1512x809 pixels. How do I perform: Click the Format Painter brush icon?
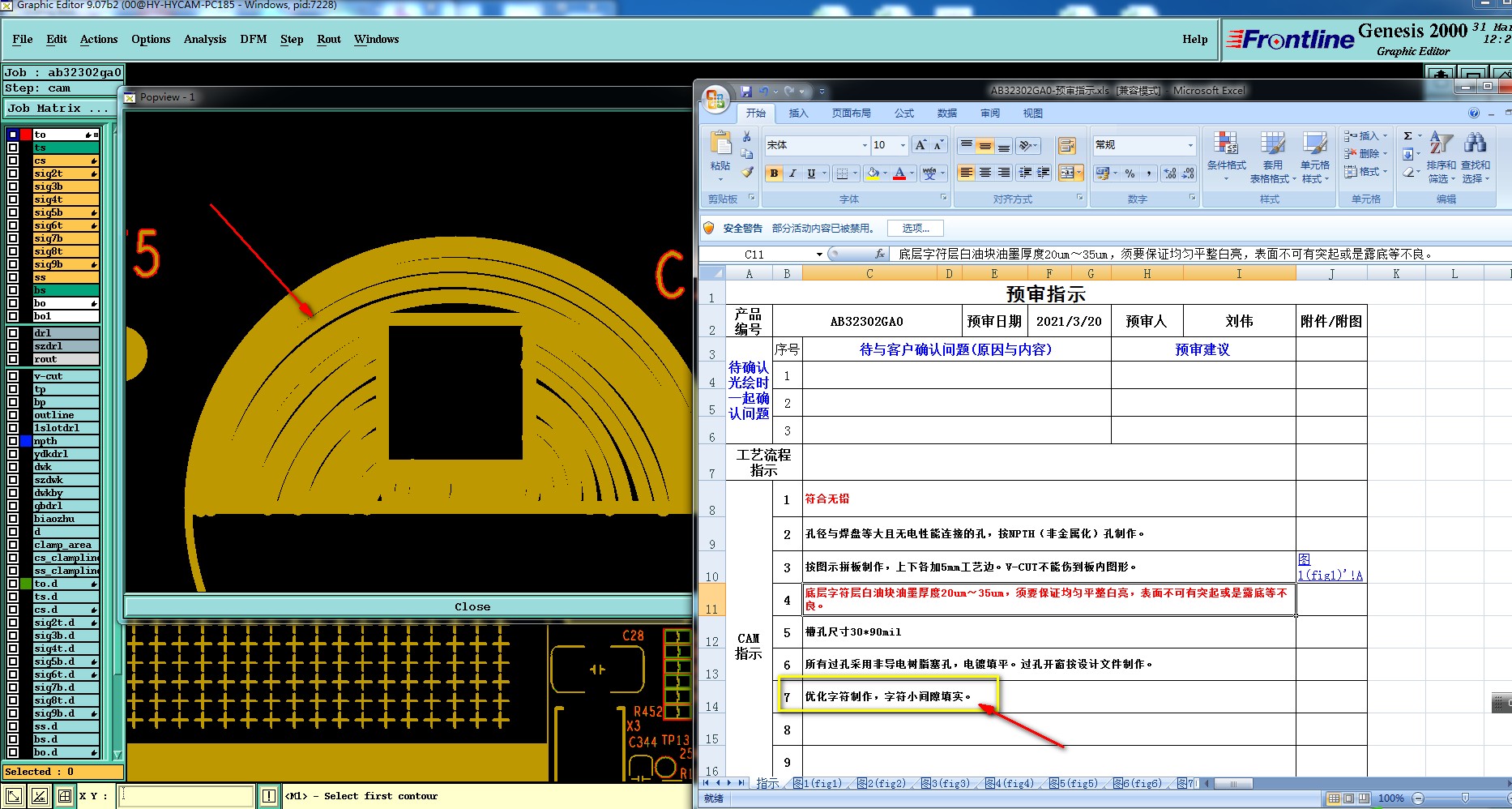pos(747,172)
